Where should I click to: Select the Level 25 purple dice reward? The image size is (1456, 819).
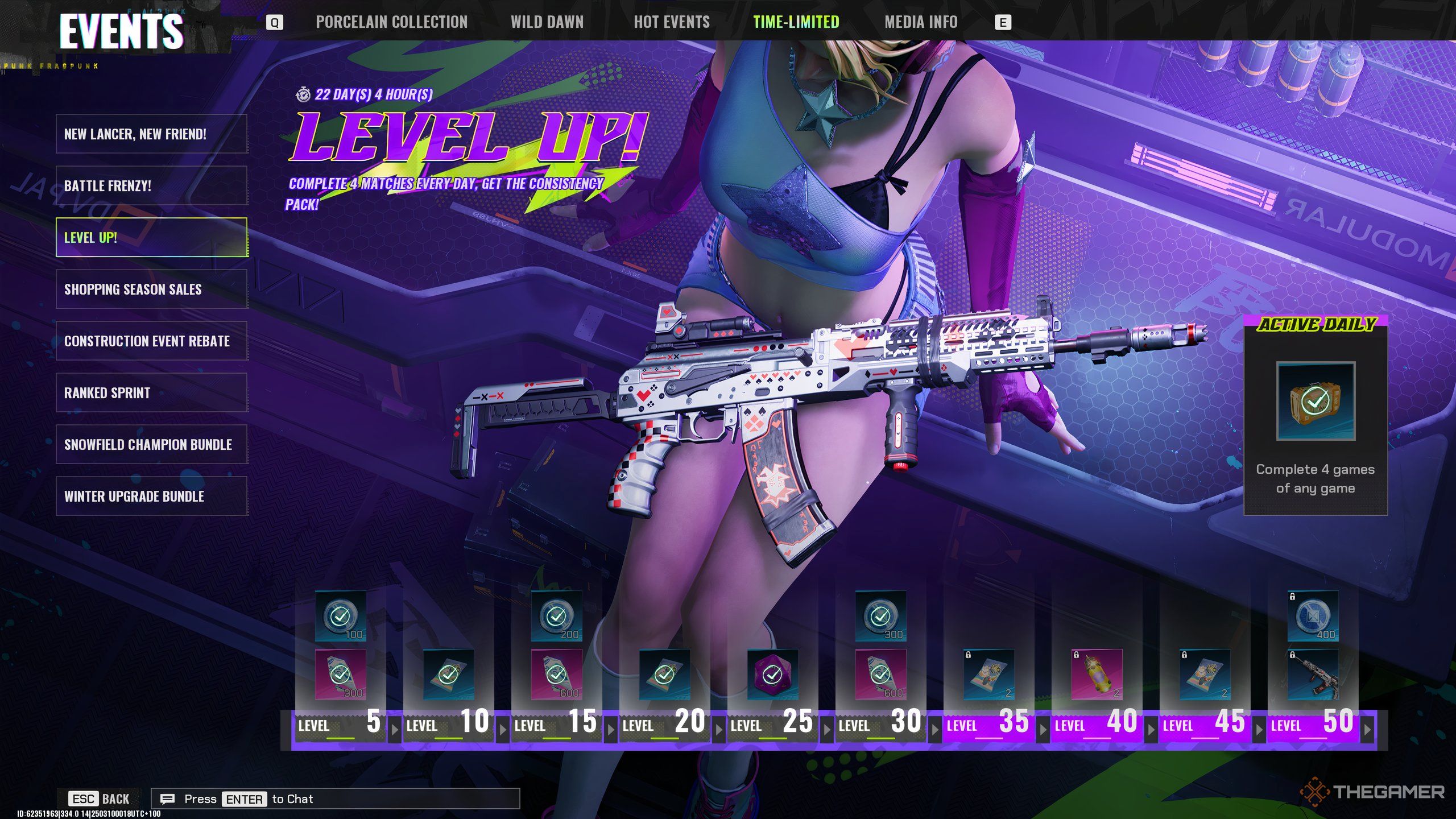tap(772, 675)
